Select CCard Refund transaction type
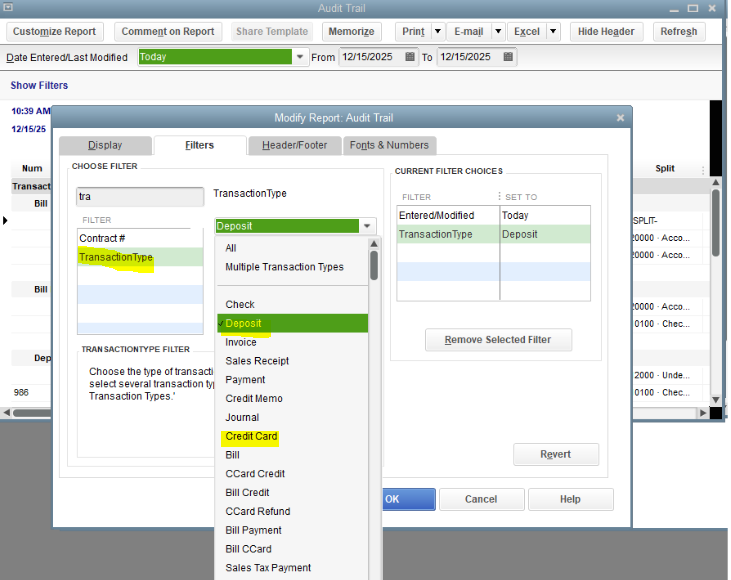Screen dimensions: 731x580 pos(292,511)
